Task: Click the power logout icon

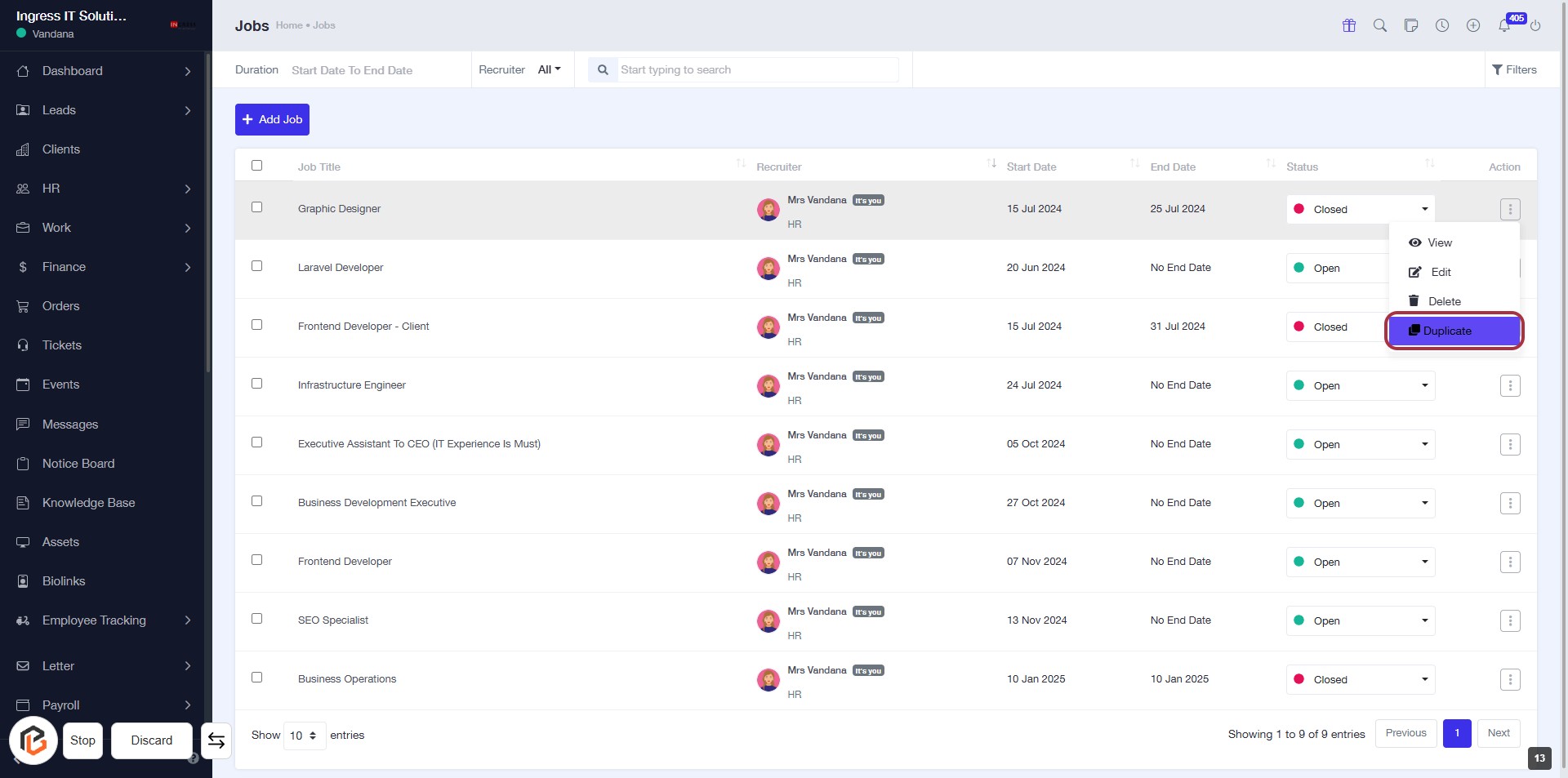Action: pyautogui.click(x=1535, y=25)
